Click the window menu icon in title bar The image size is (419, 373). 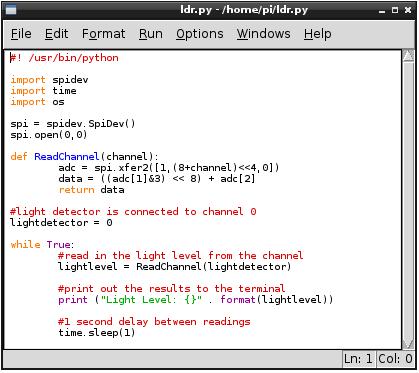11,10
